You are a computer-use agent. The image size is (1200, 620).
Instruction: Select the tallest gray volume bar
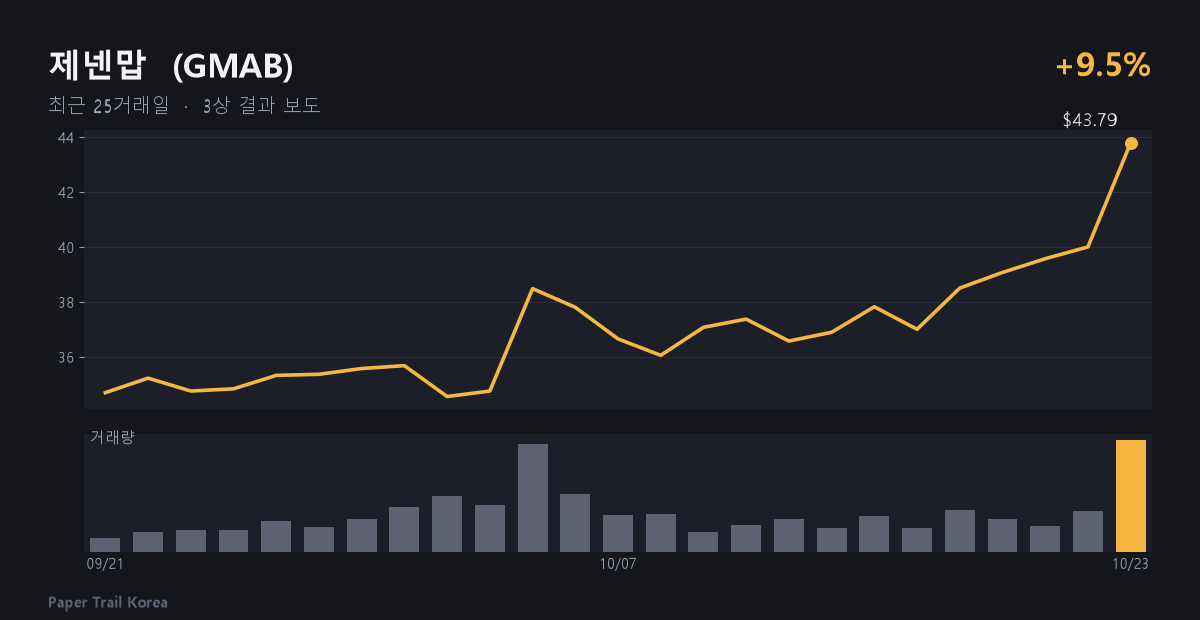coord(533,498)
